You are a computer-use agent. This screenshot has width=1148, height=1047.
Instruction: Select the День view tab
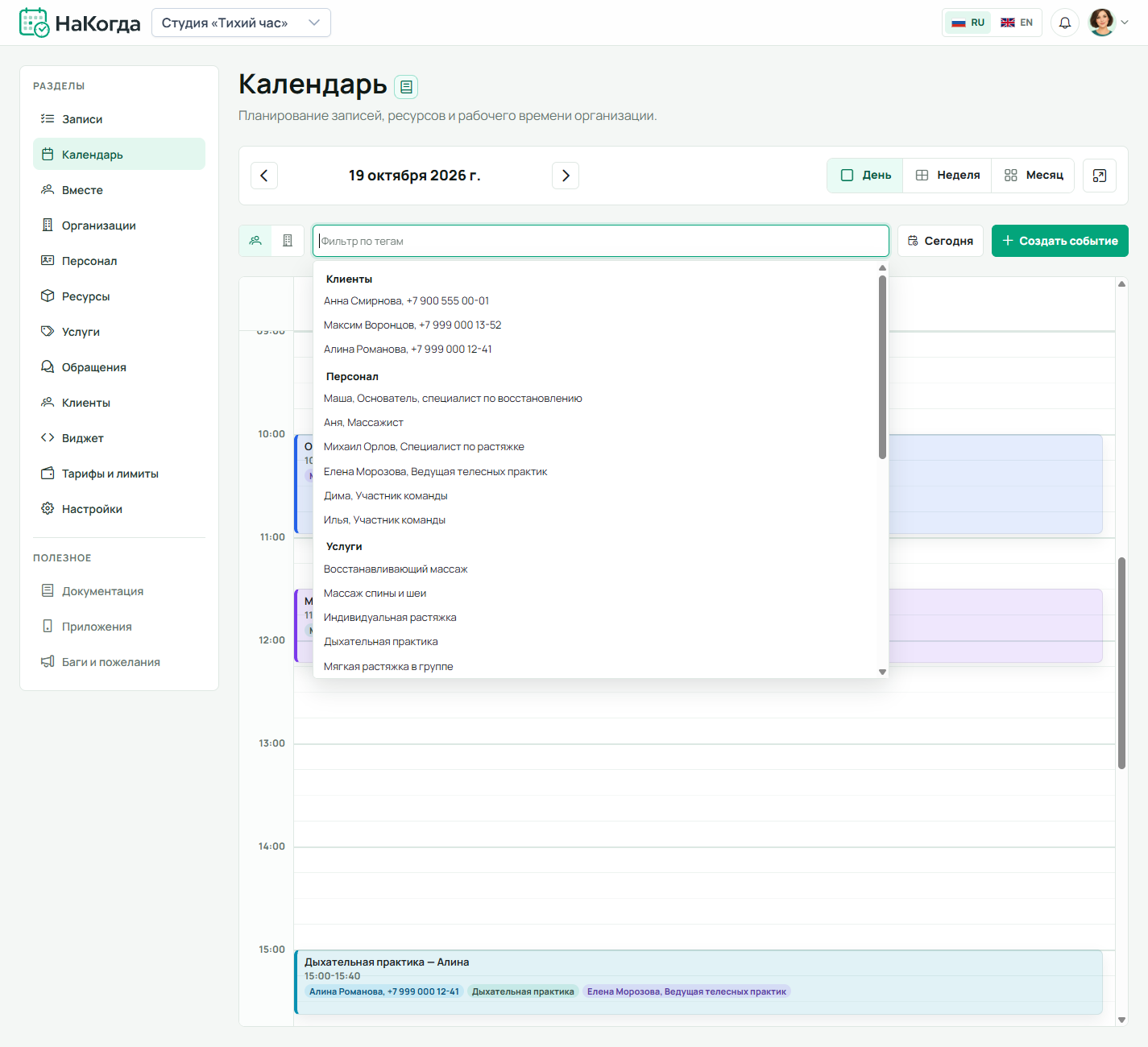(866, 176)
